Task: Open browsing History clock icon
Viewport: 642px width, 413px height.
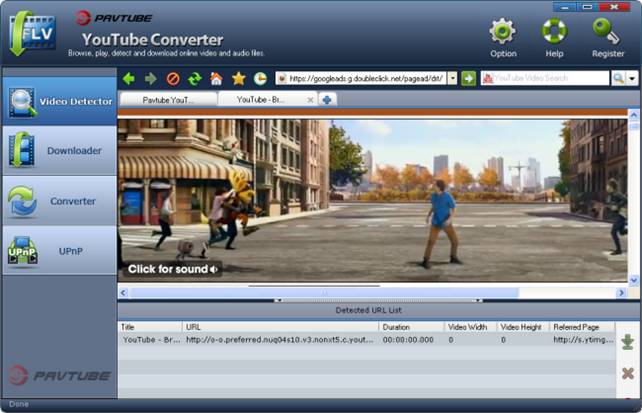Action: (x=260, y=79)
